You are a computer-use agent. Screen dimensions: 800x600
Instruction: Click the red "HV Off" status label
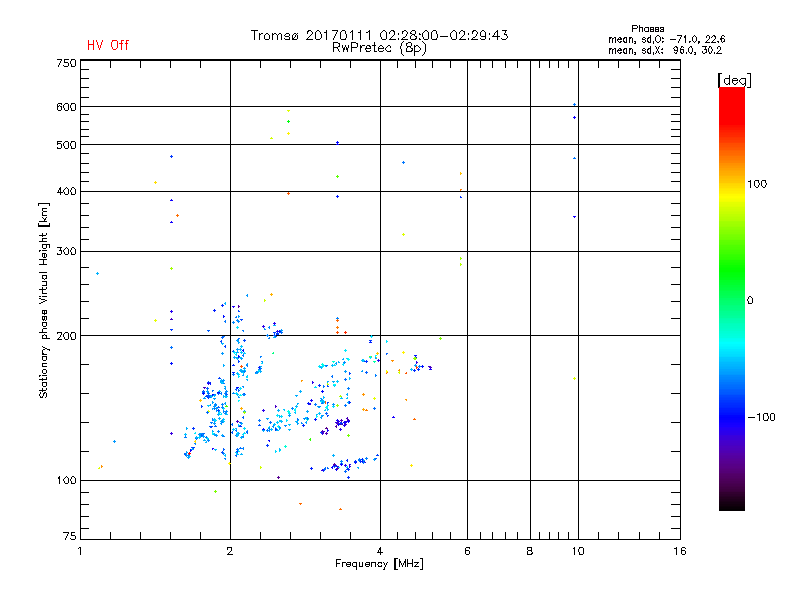click(108, 45)
